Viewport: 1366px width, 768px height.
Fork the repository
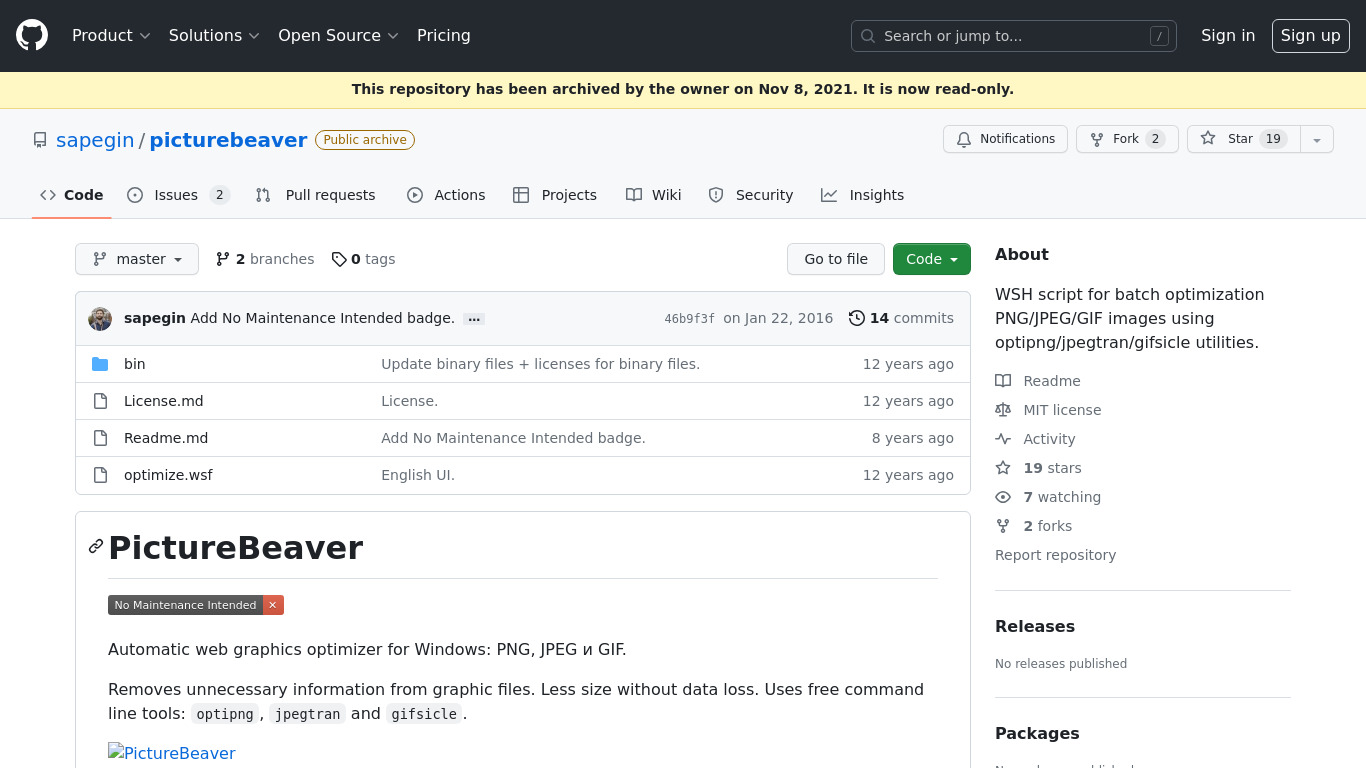(x=1127, y=139)
